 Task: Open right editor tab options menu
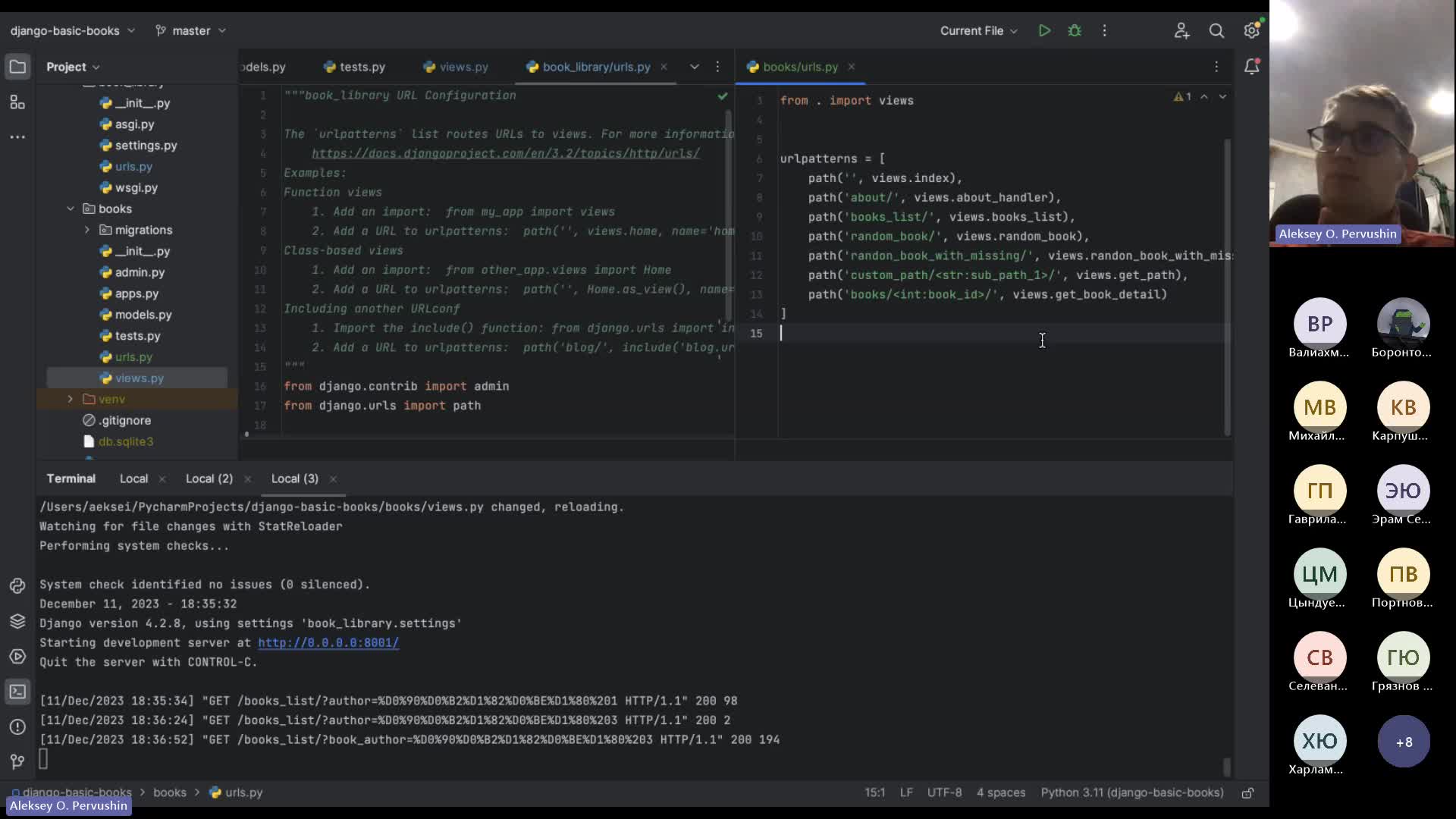tap(1216, 67)
